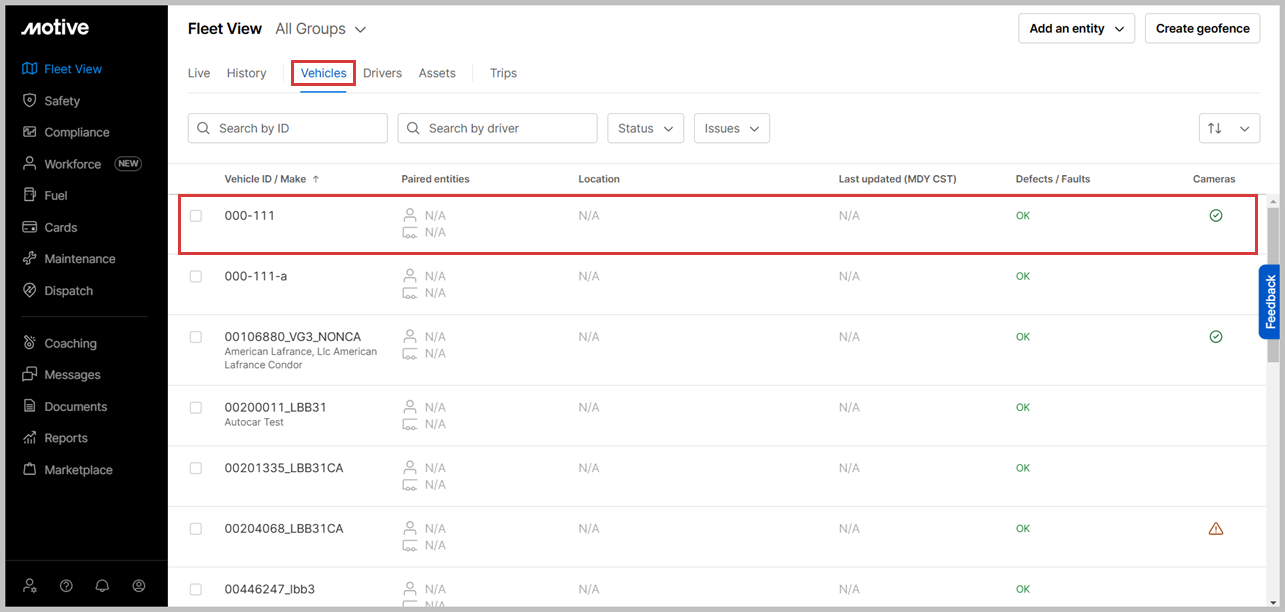Click camera warning triangle for 00204068_LBB31CA
The height and width of the screenshot is (612, 1285).
click(x=1215, y=529)
